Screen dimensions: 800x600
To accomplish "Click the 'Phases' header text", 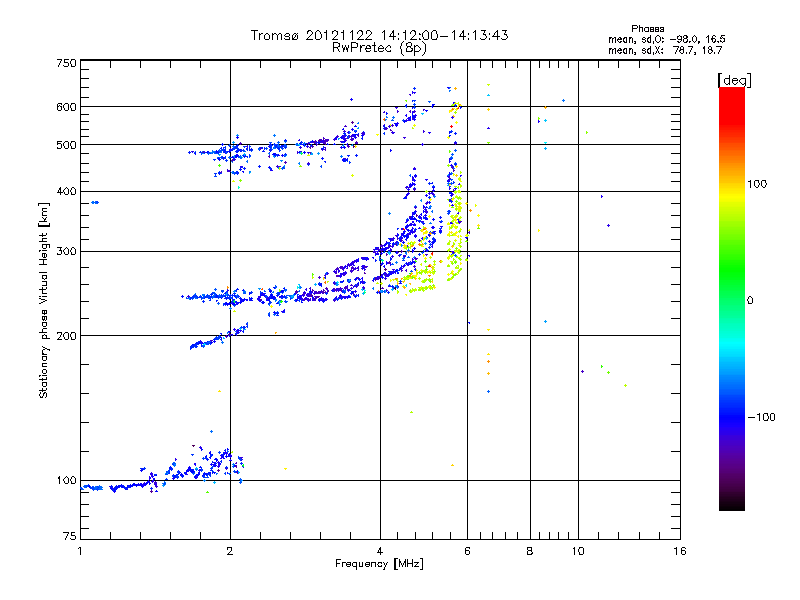I will pyautogui.click(x=647, y=29).
